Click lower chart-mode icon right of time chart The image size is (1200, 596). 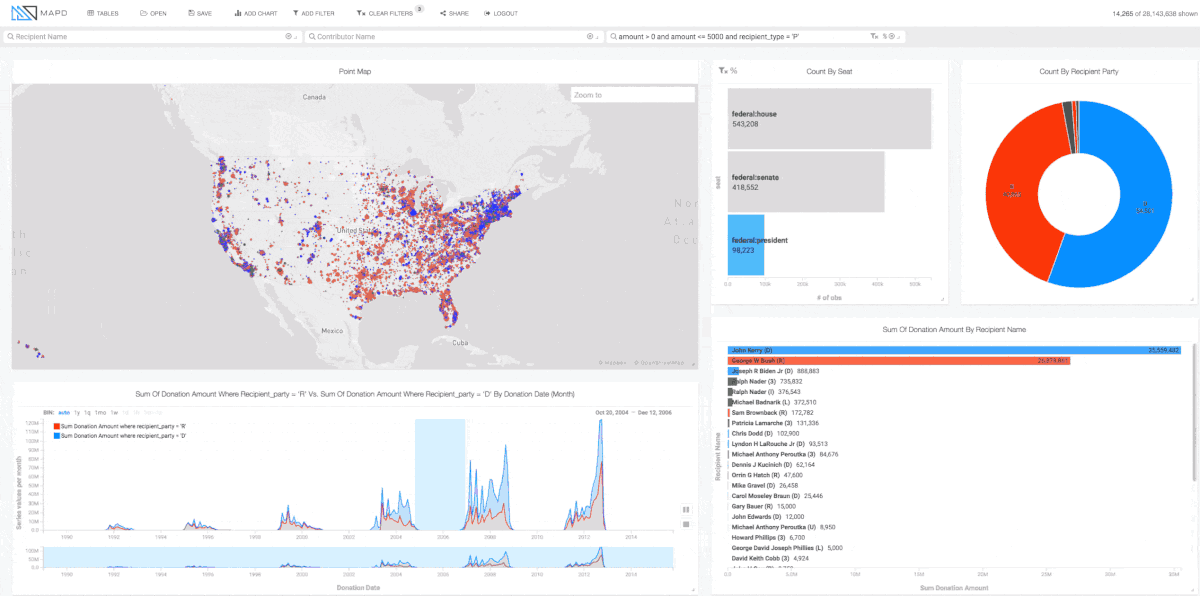tap(686, 523)
